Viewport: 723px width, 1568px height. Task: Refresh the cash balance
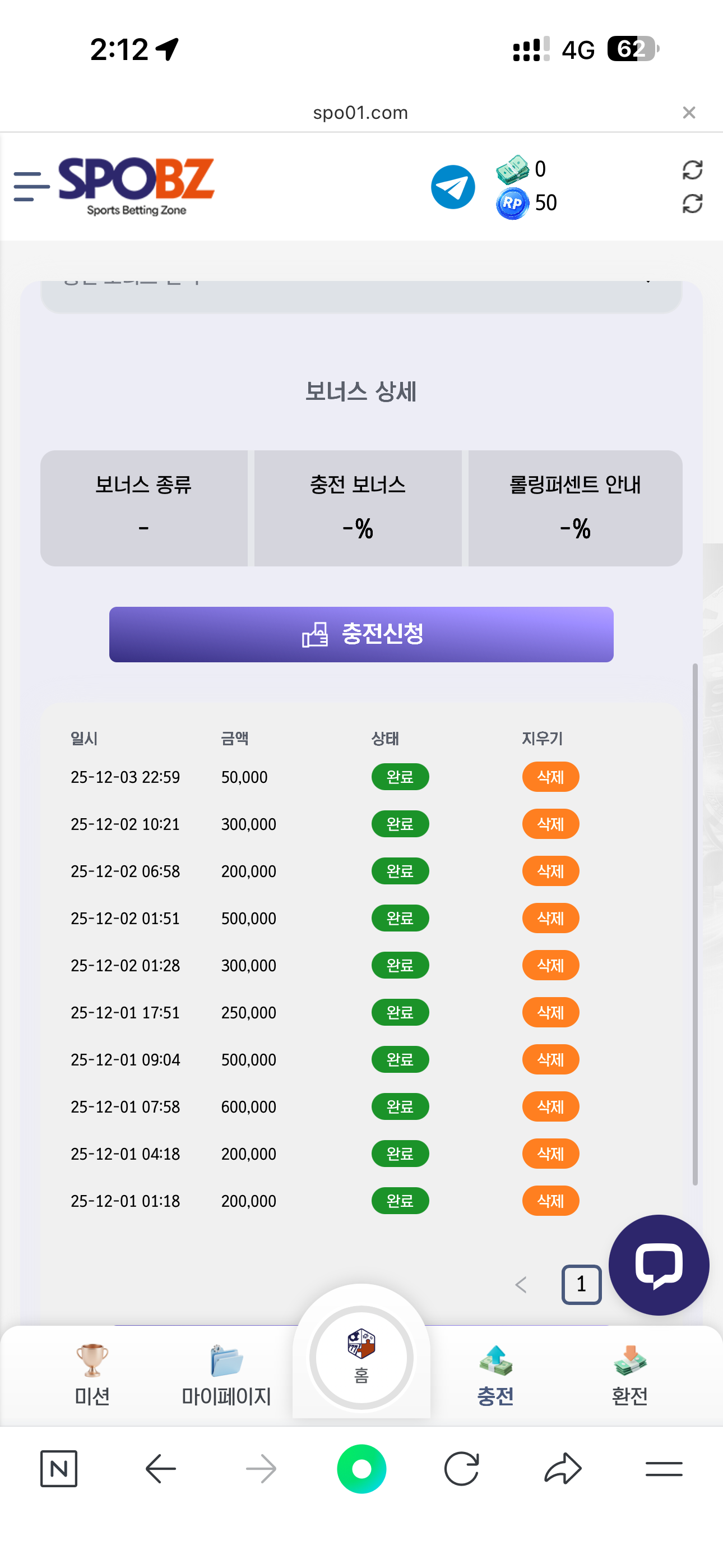(692, 170)
